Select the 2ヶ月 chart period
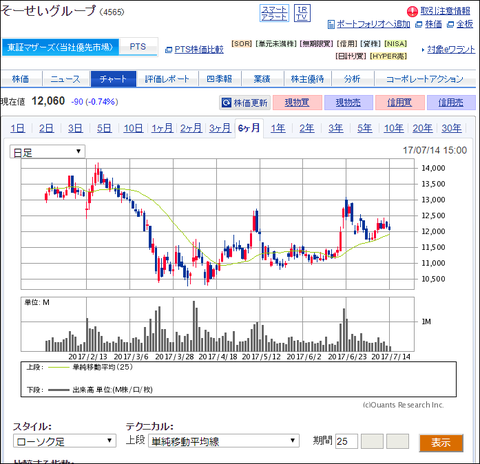Screen dimensions: 480x464 click(191, 128)
